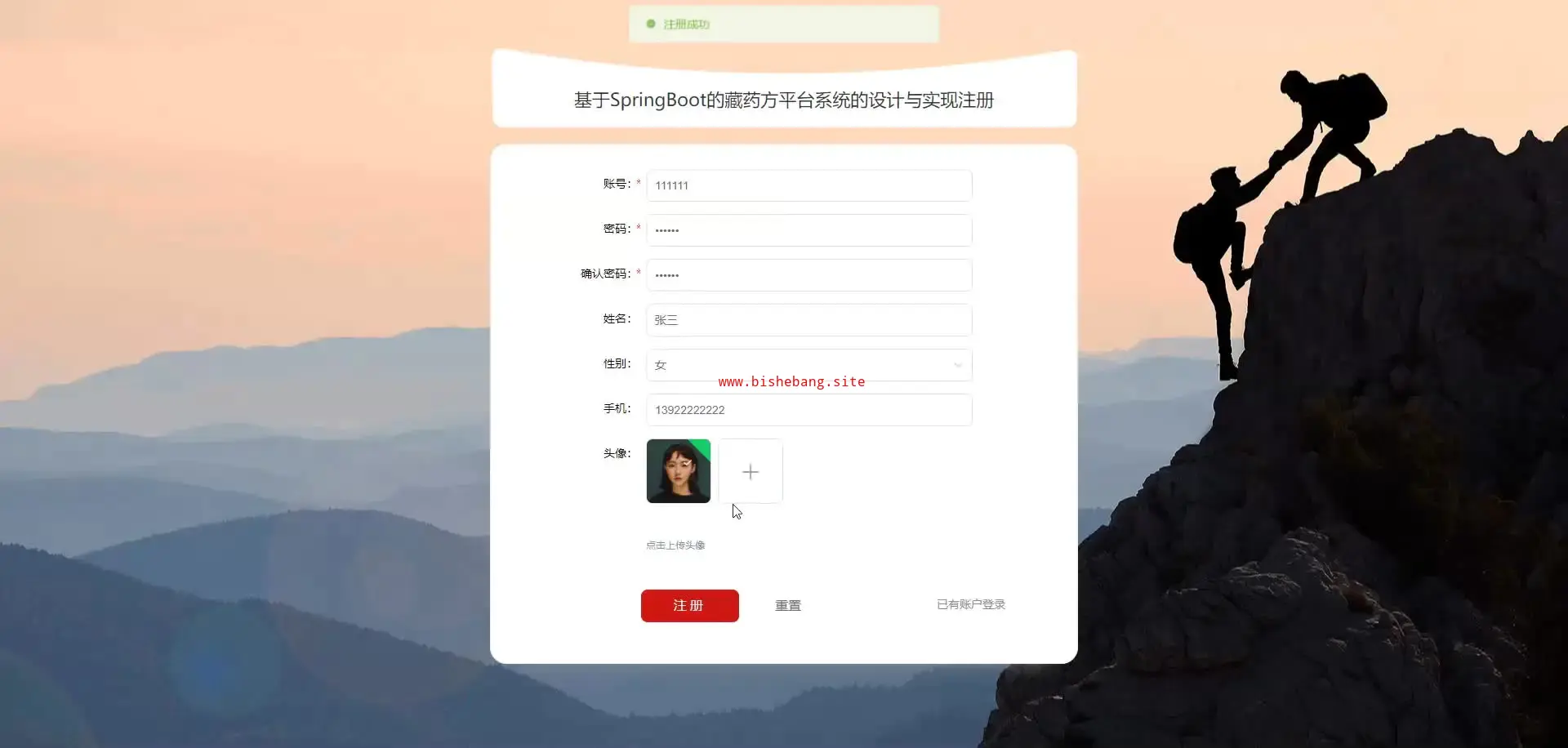Submit the form with red 注册 button

[x=690, y=606]
